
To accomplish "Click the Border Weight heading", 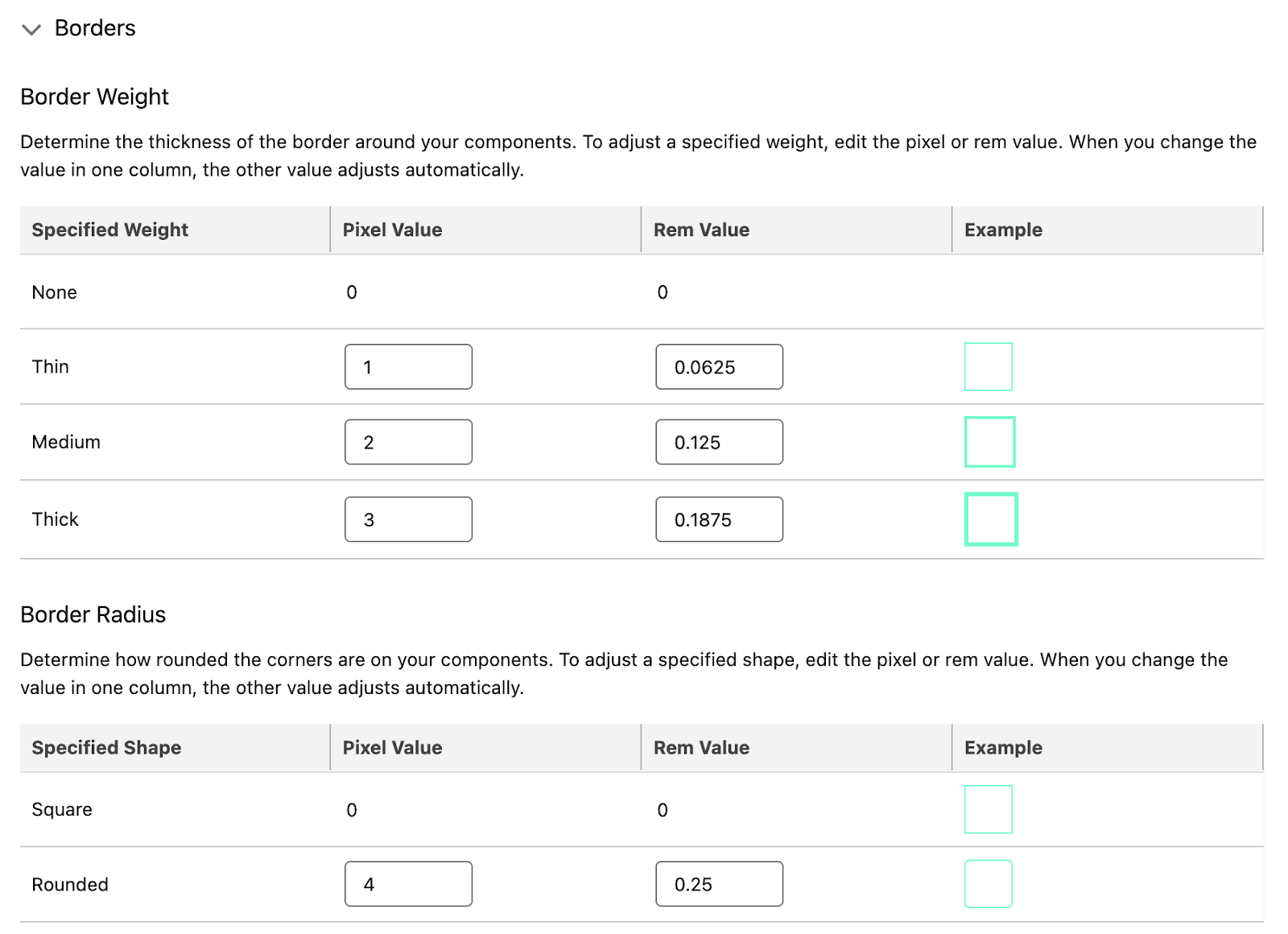I will (95, 97).
